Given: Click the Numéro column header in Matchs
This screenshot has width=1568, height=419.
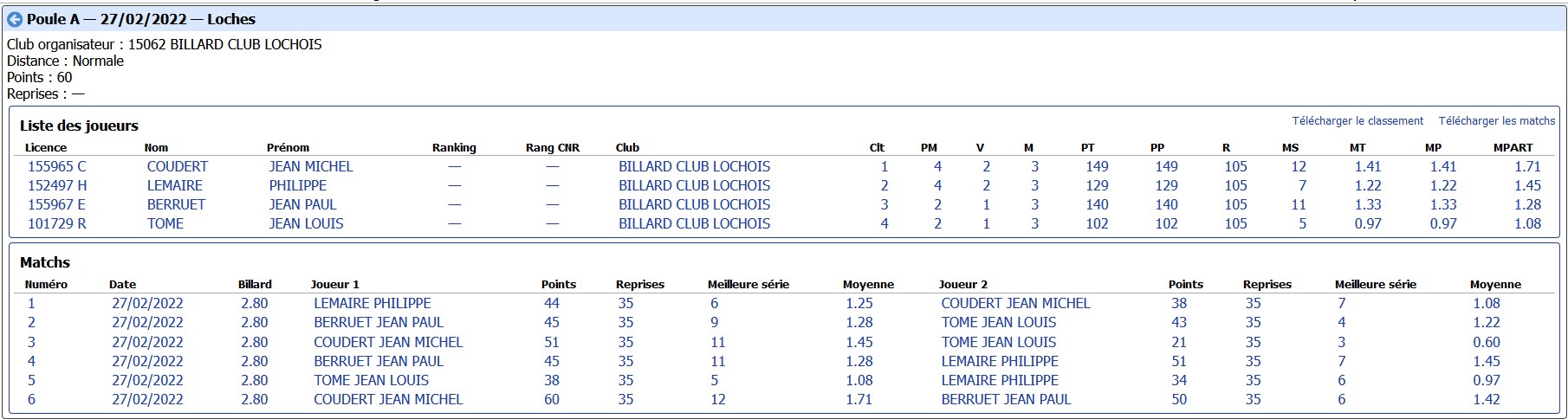Looking at the screenshot, I should 46,285.
